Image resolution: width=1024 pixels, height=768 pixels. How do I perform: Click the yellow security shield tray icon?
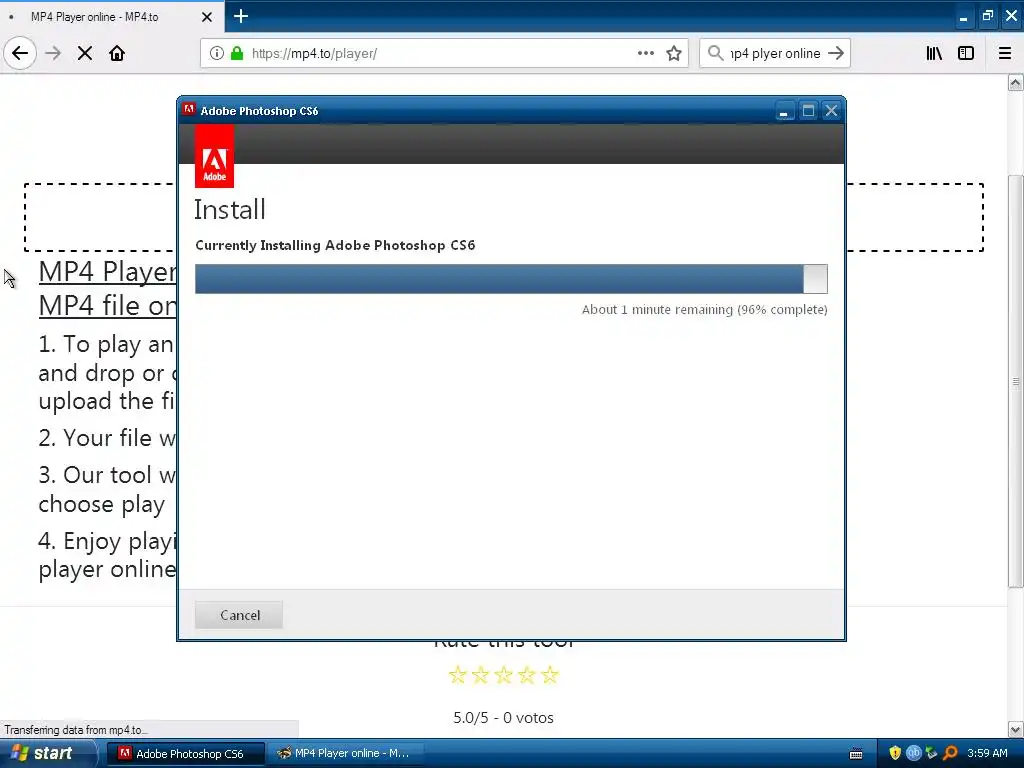pyautogui.click(x=895, y=754)
